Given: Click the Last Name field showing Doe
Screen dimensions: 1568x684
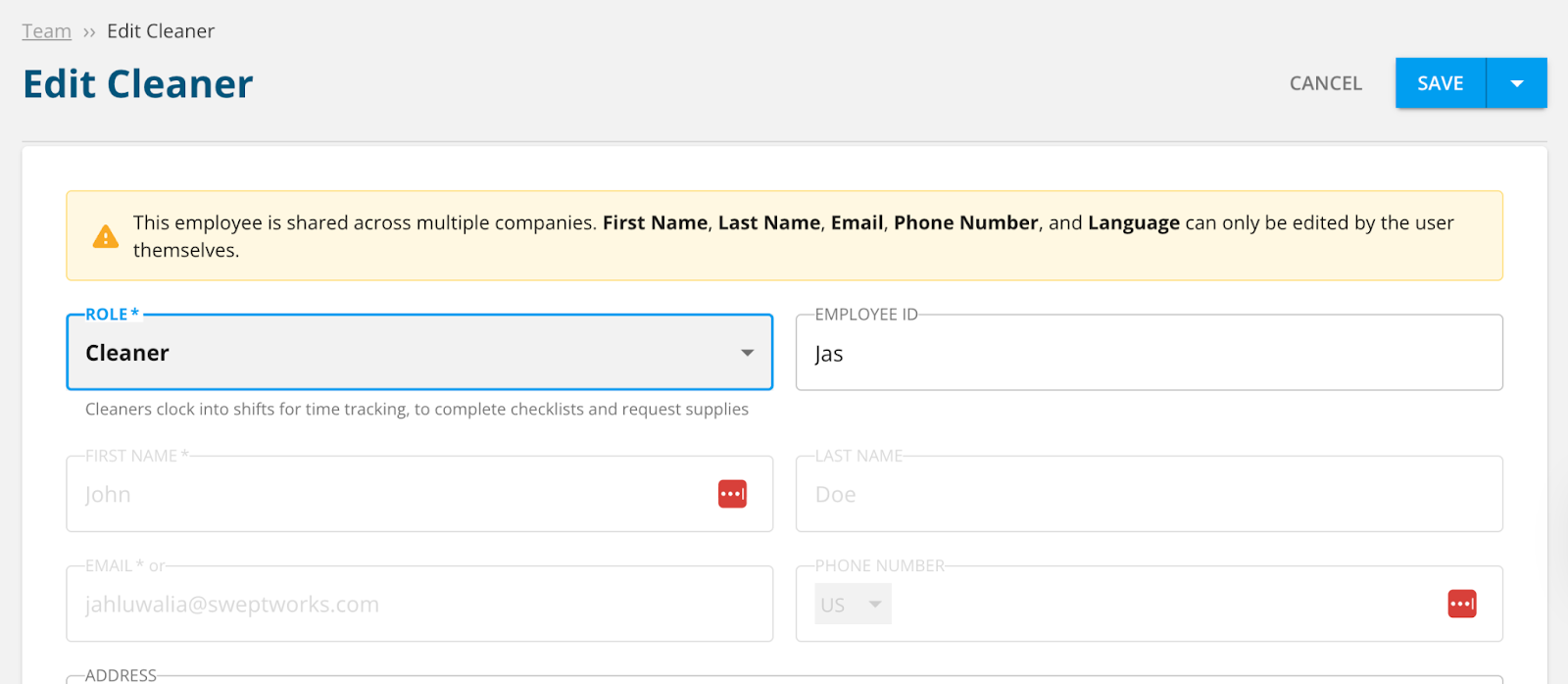Looking at the screenshot, I should (1149, 495).
